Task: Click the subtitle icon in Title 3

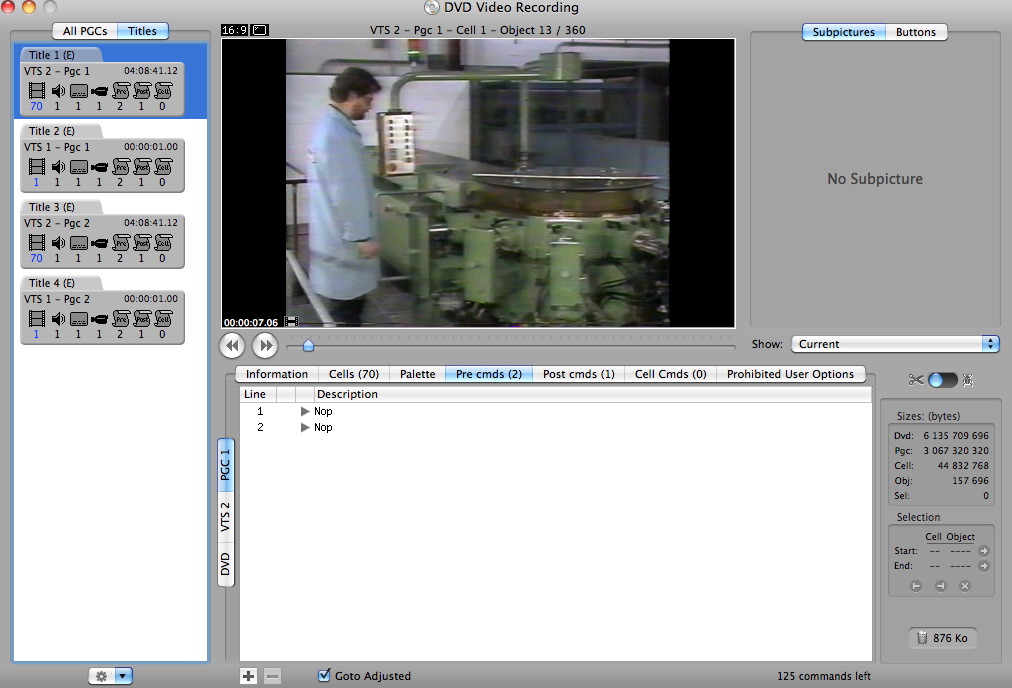Action: coord(79,243)
